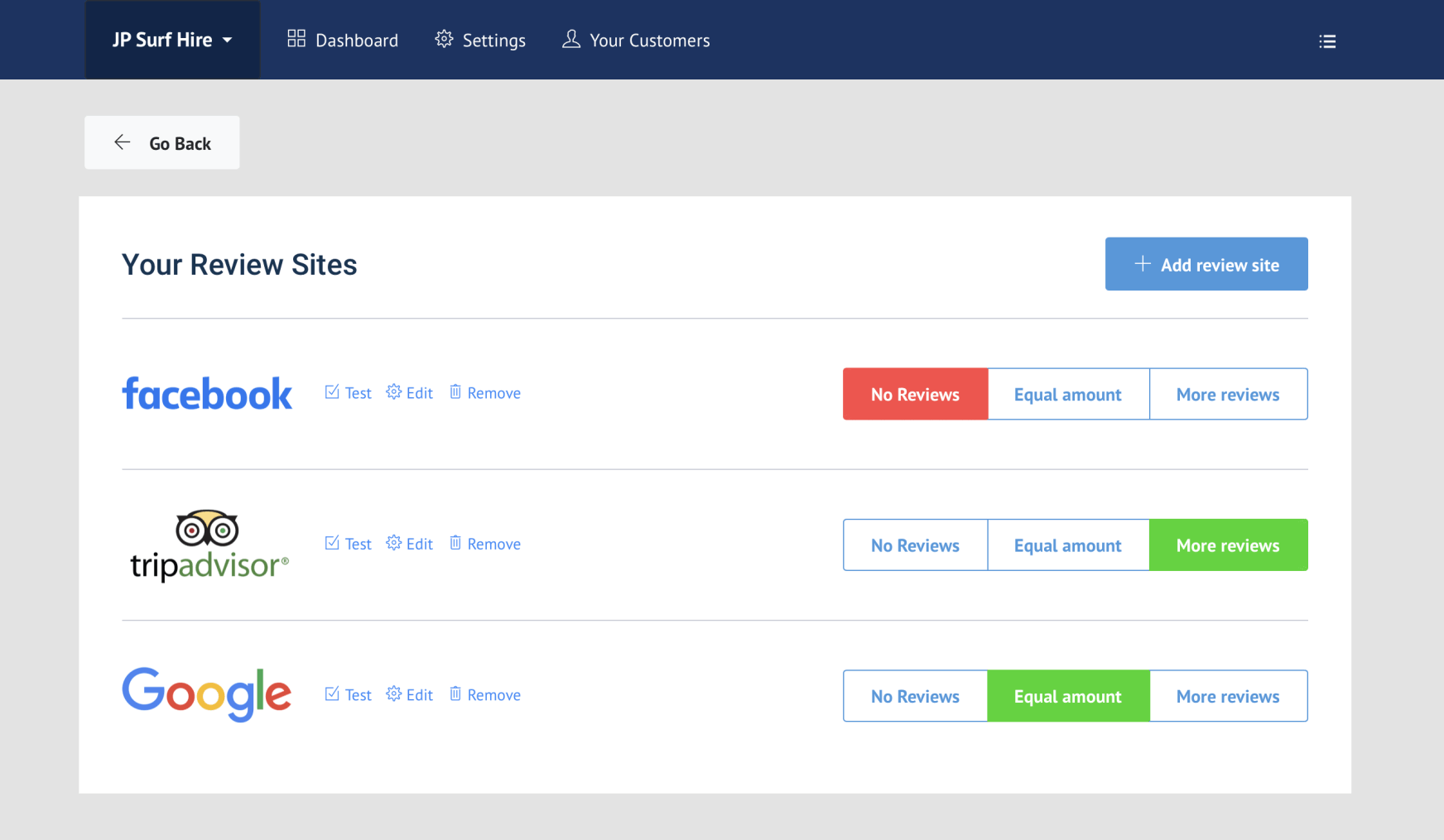Click the Test link for facebook
The height and width of the screenshot is (840, 1444).
coord(349,393)
